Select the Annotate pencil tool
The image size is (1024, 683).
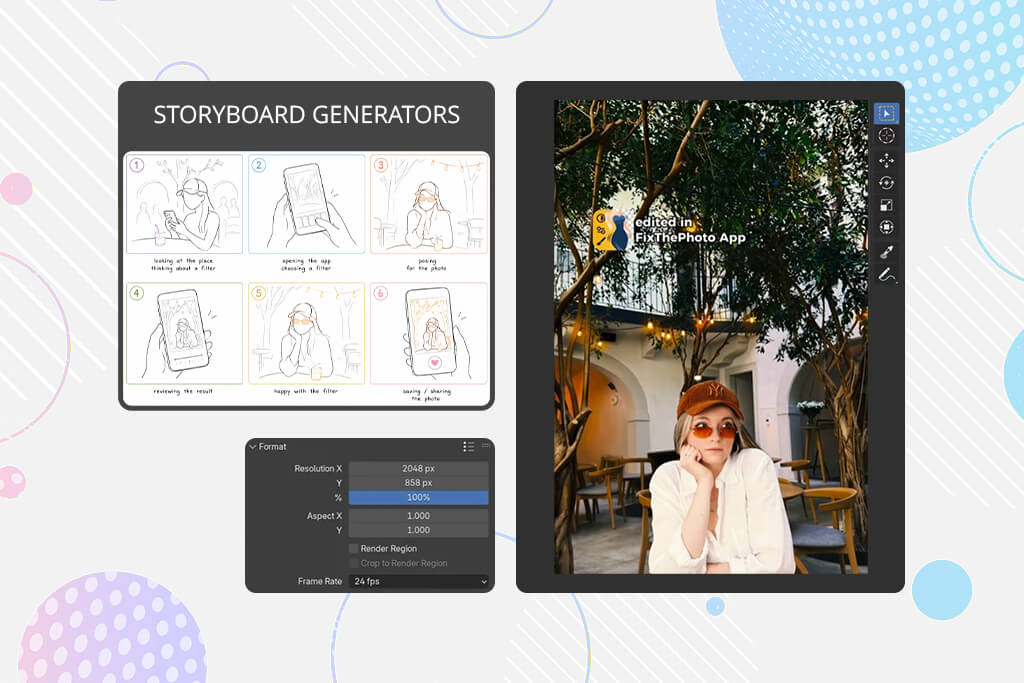pyautogui.click(x=886, y=275)
